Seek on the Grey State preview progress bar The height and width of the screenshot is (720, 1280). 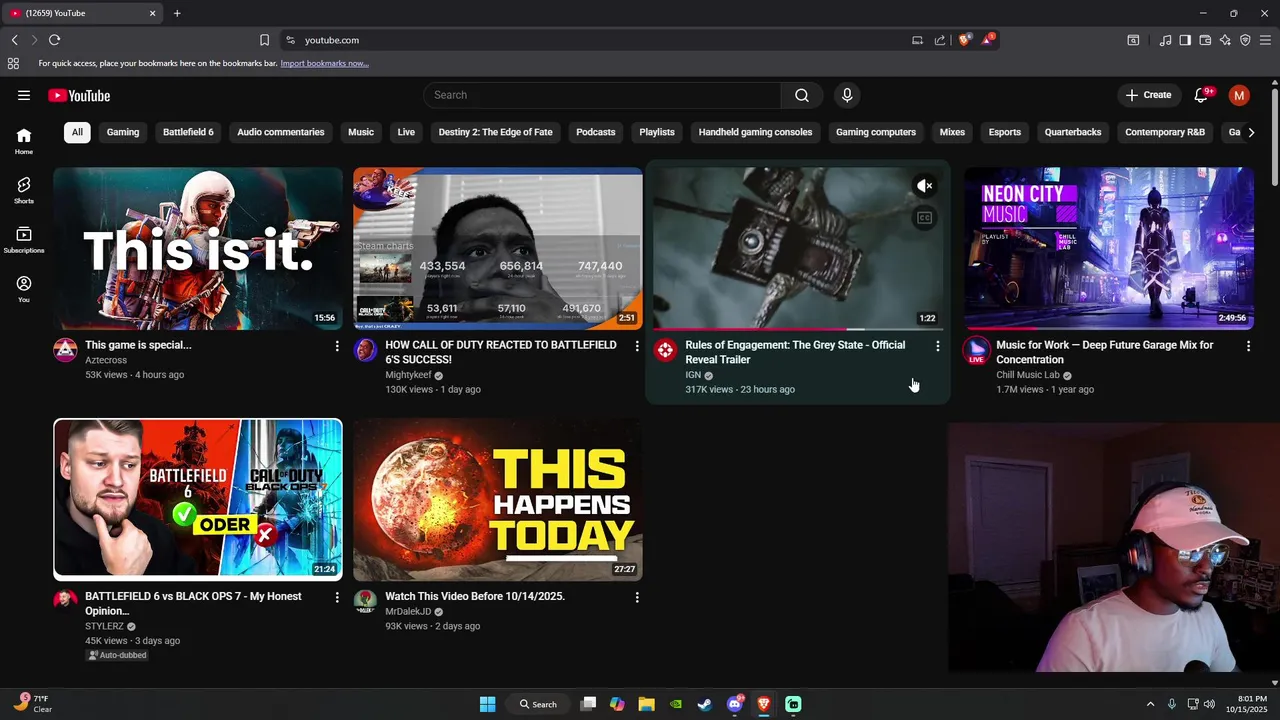pyautogui.click(x=798, y=328)
